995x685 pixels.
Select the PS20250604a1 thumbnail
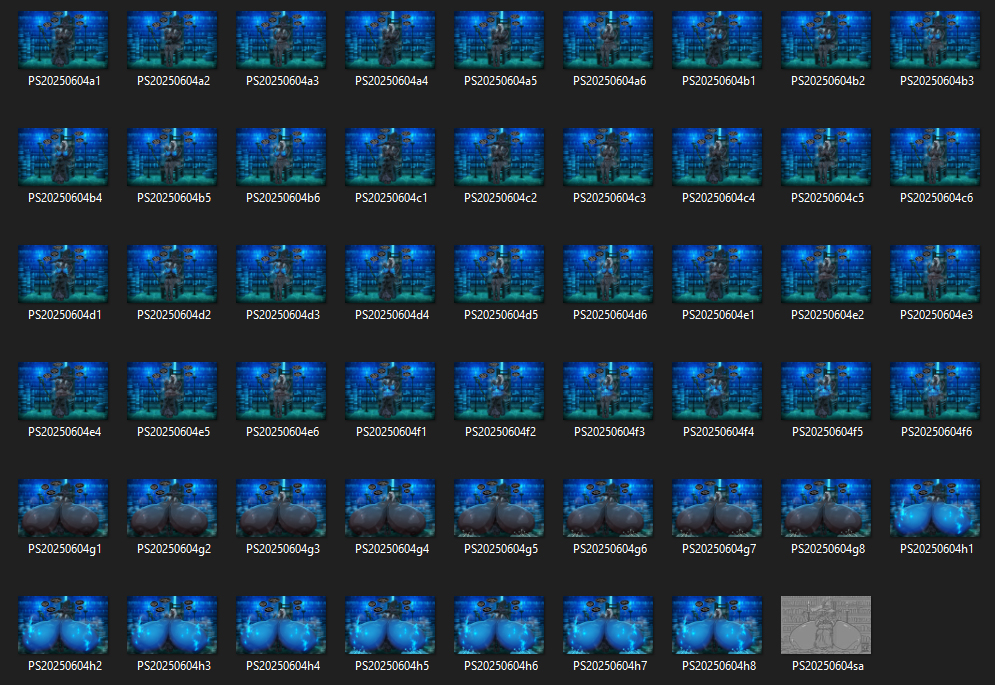[63, 39]
